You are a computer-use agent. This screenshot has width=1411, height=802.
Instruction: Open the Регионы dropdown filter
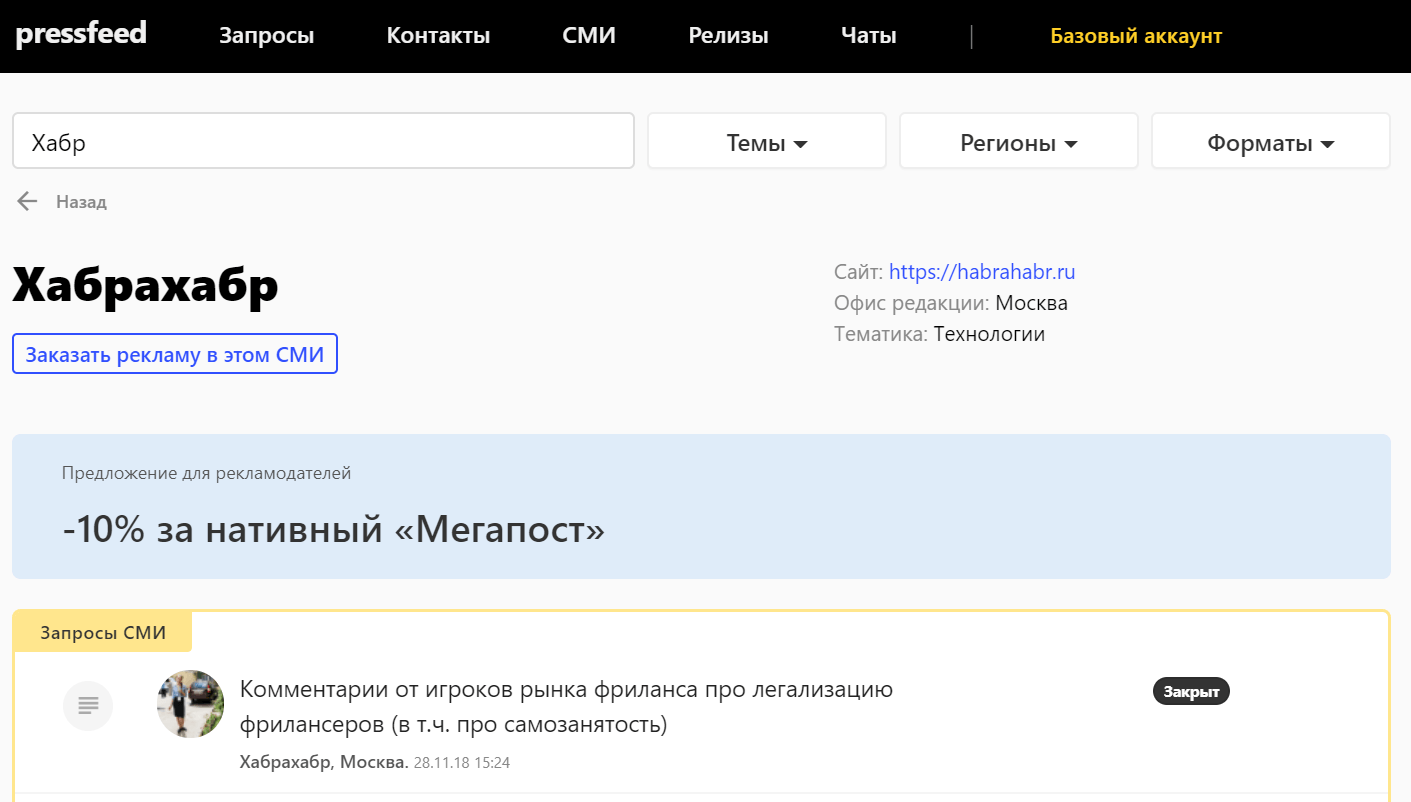point(1018,143)
